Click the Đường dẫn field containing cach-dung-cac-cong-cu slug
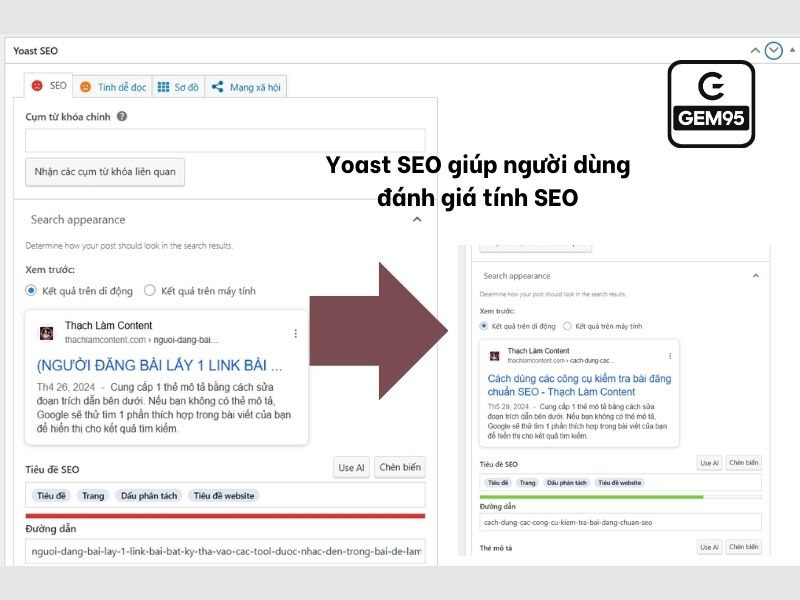 pos(620,522)
